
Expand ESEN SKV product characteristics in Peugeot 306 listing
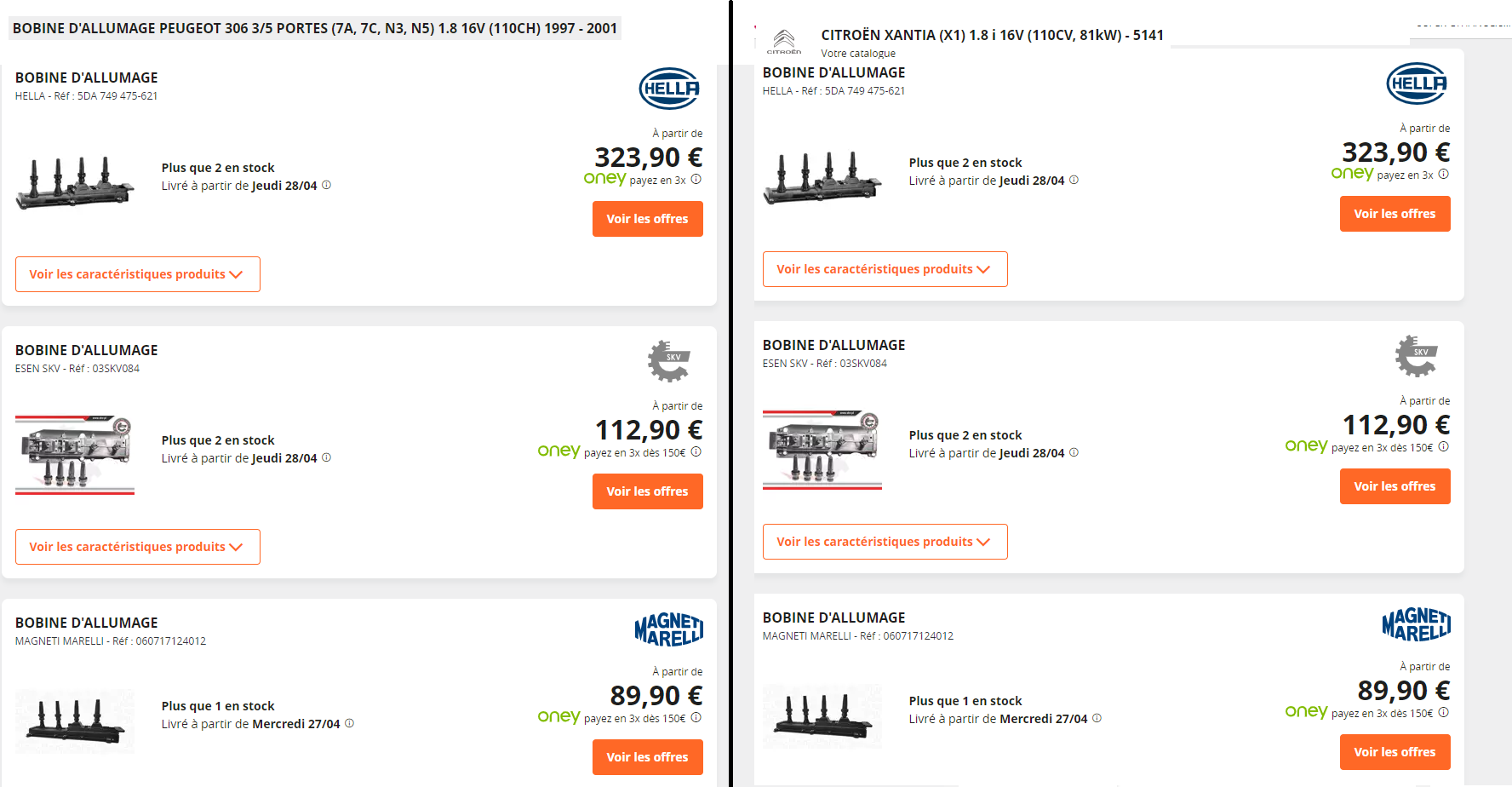pos(137,547)
